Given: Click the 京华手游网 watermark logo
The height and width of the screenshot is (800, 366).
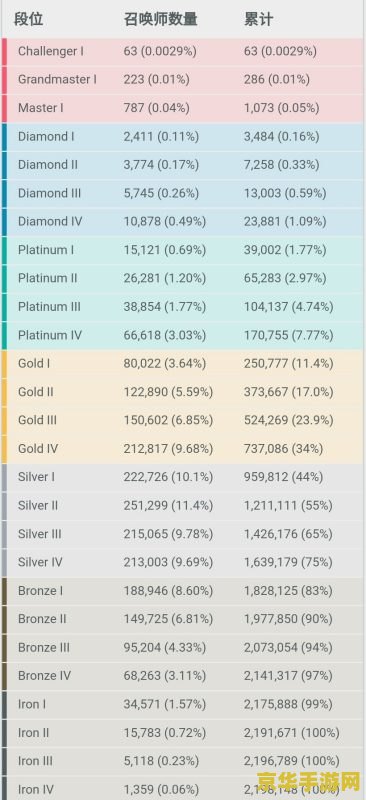Looking at the screenshot, I should pos(308,781).
